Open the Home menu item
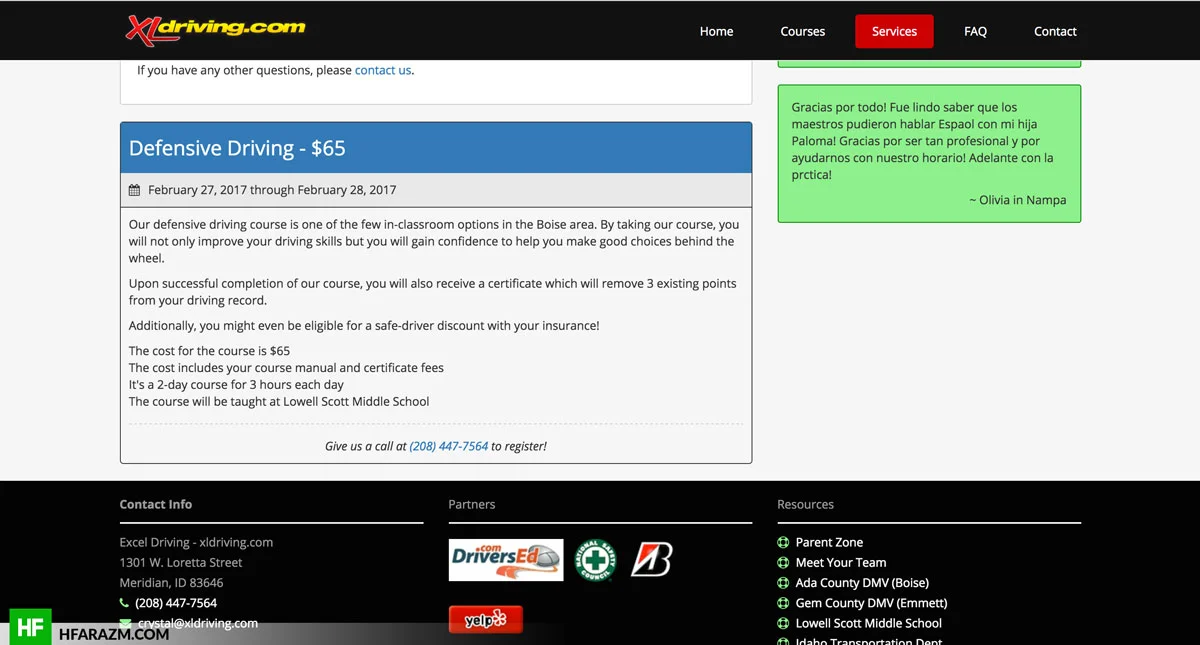The image size is (1200, 645). point(716,31)
